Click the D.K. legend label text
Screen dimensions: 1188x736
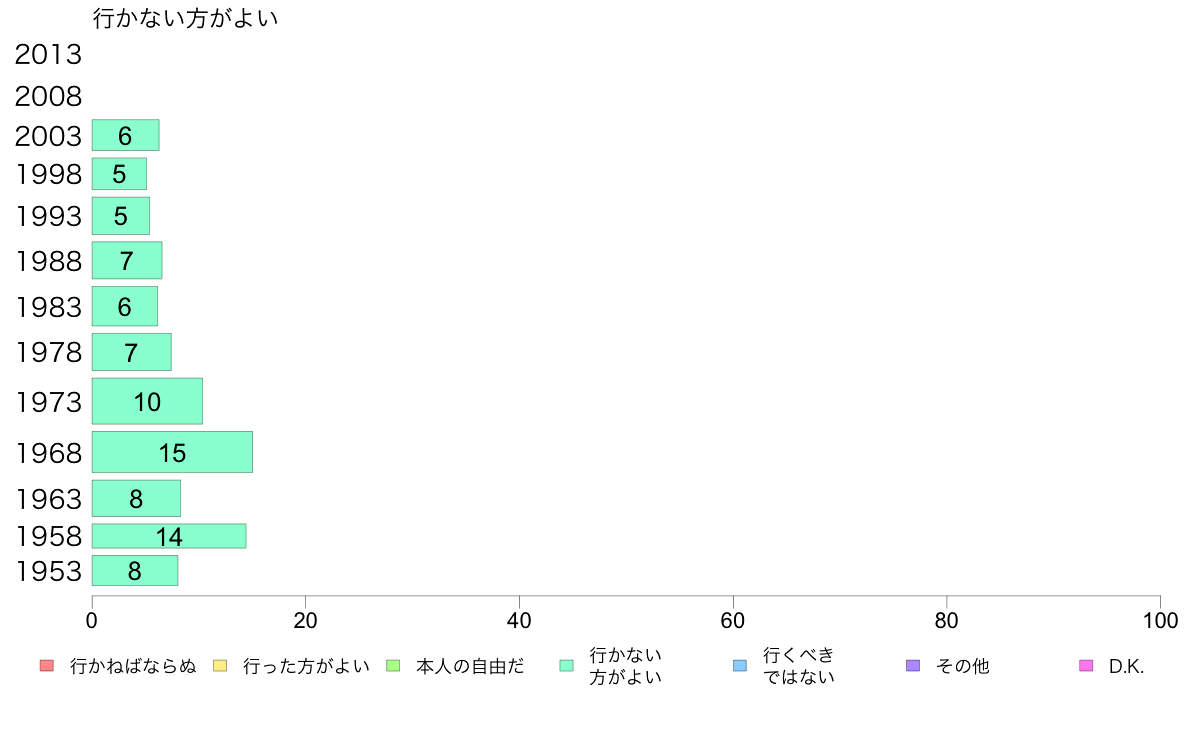coord(1126,666)
